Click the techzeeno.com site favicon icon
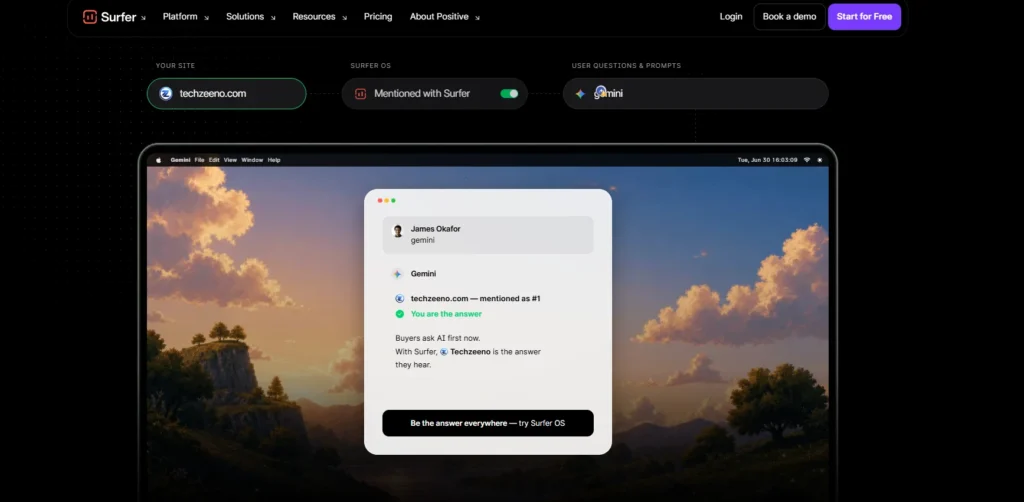This screenshot has height=502, width=1024. (166, 93)
